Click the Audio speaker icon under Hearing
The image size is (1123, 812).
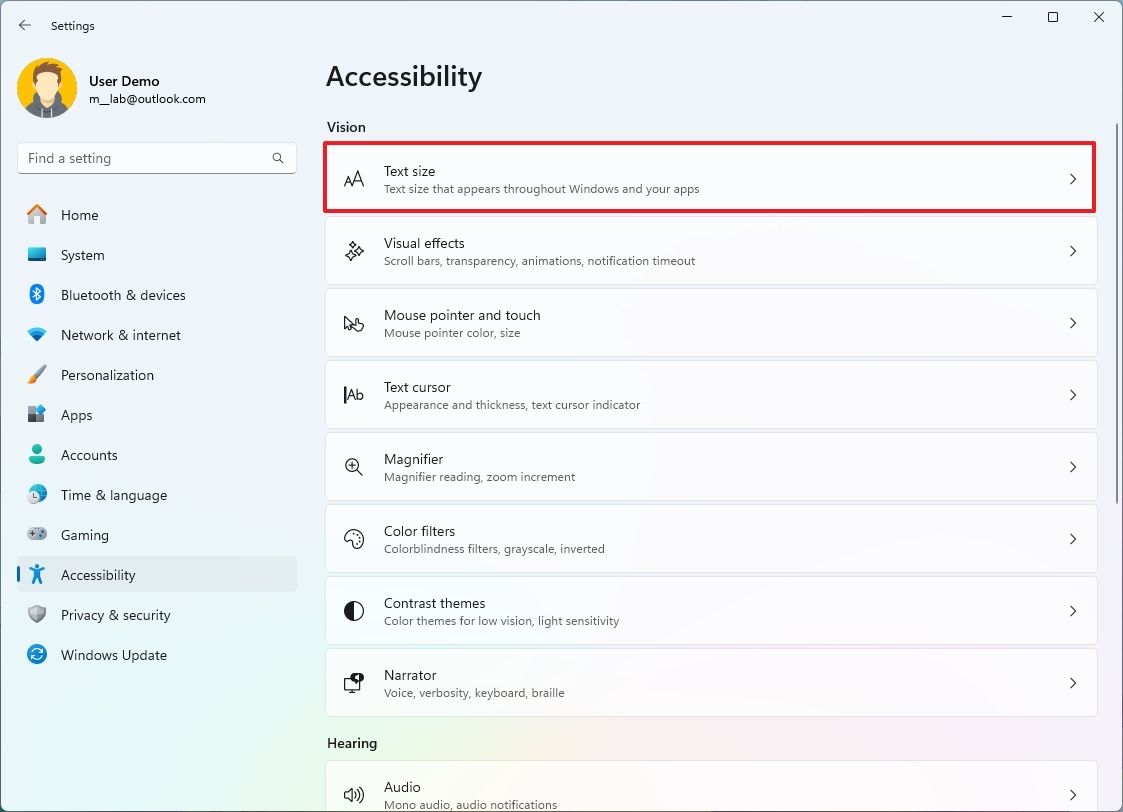(354, 795)
